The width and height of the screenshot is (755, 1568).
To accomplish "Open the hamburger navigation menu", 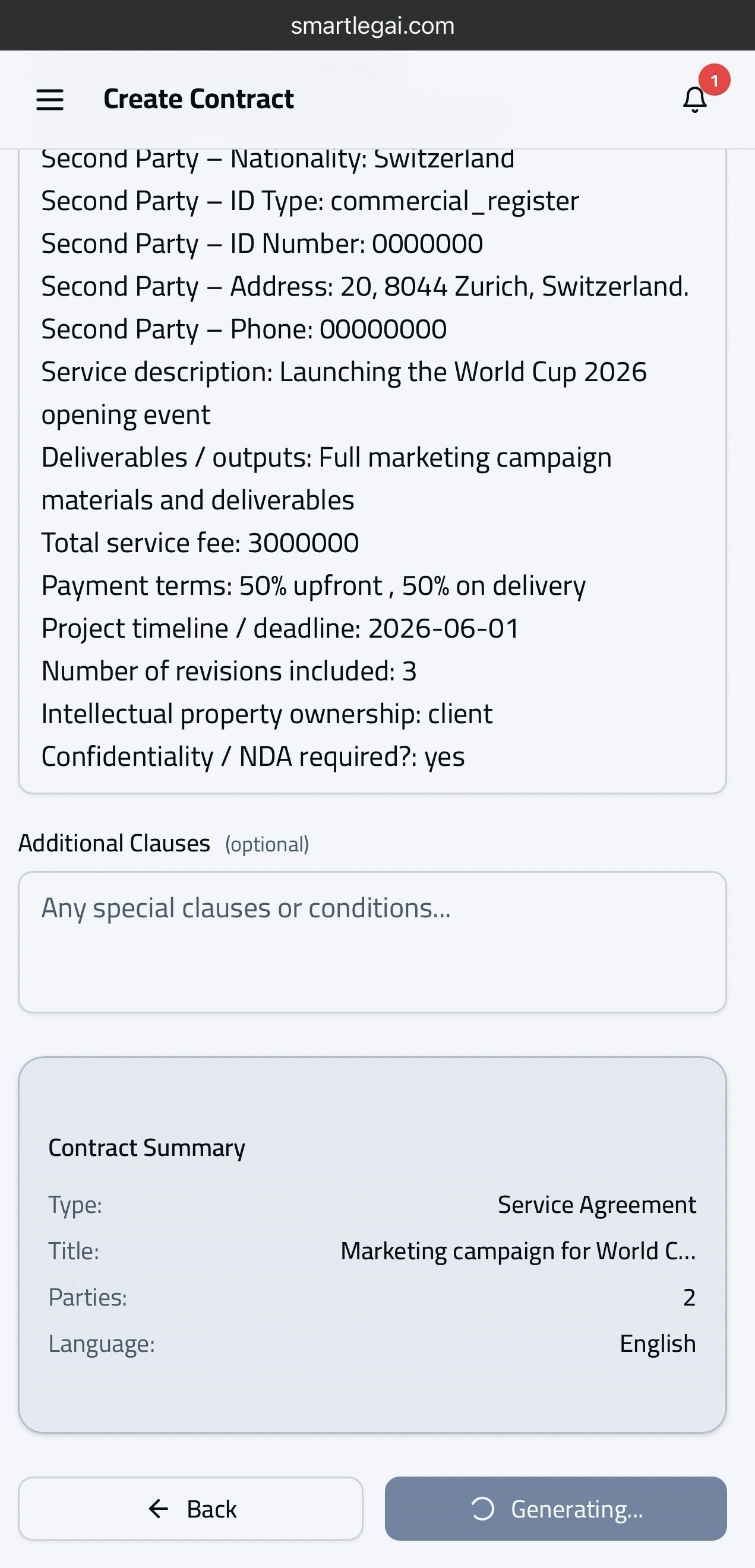I will coord(50,99).
